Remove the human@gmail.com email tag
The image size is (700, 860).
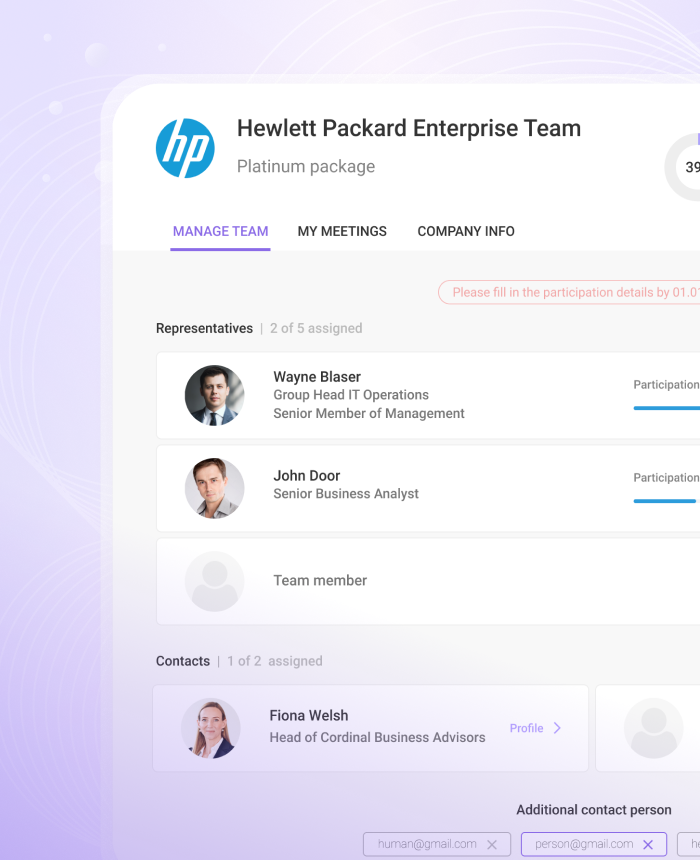pos(492,845)
